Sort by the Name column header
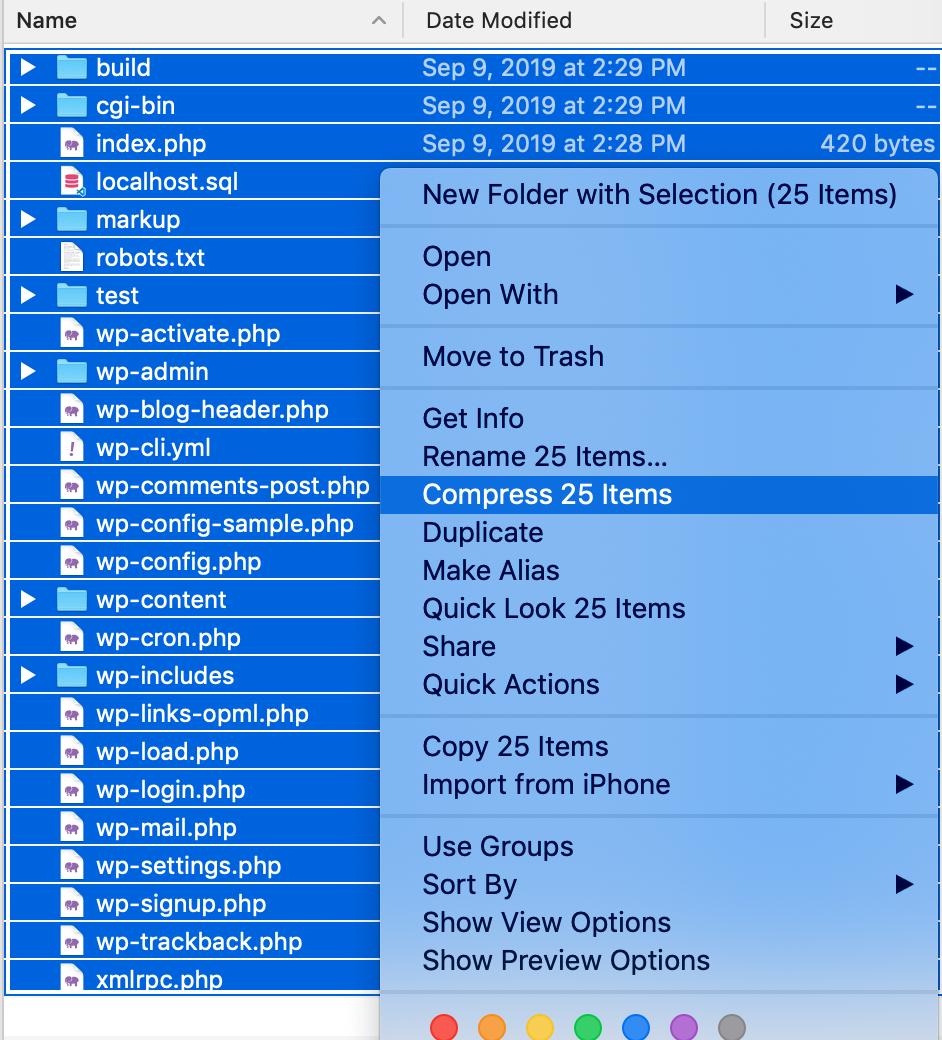 pyautogui.click(x=203, y=21)
